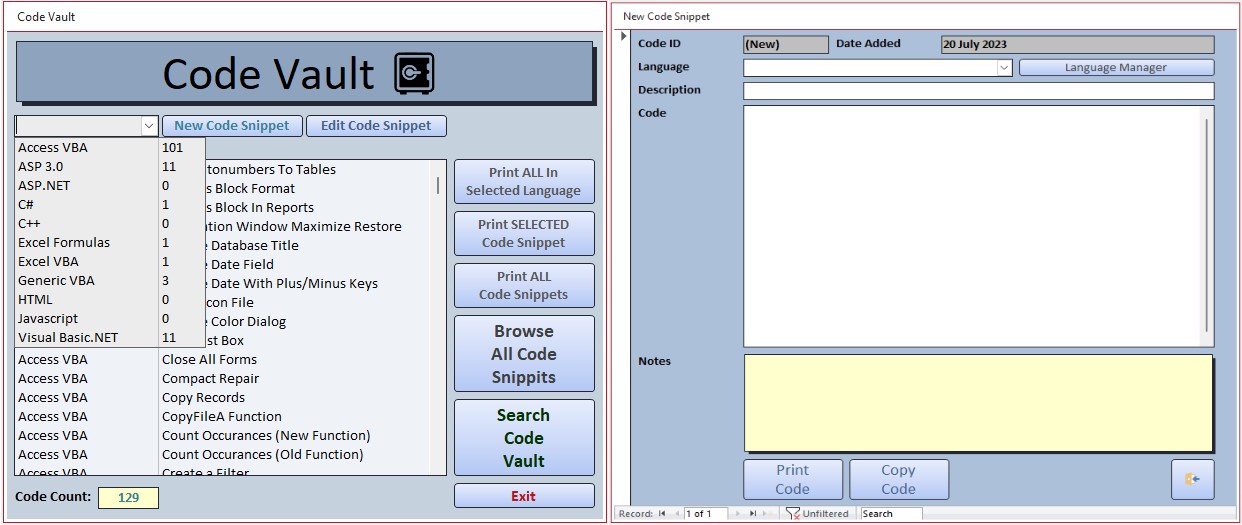
Task: Select the row ending 'tonumbers To Tables'
Action: (x=318, y=169)
